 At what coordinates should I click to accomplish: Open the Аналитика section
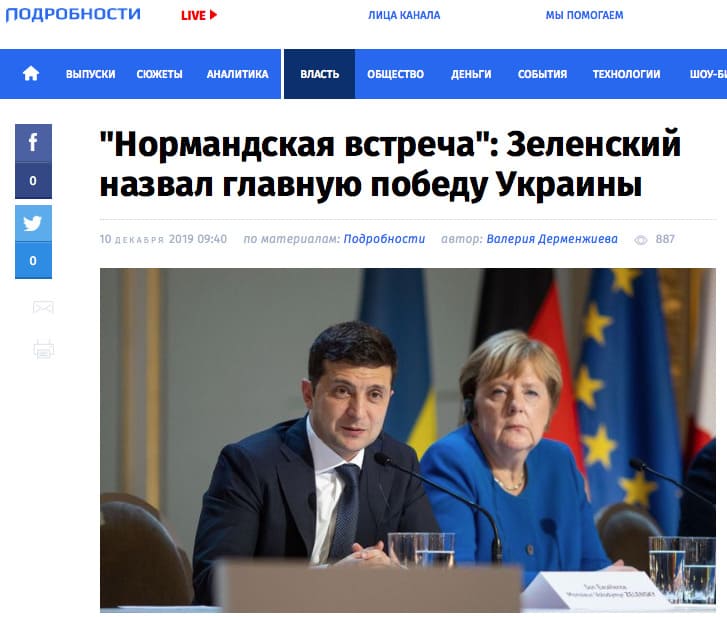pyautogui.click(x=237, y=74)
